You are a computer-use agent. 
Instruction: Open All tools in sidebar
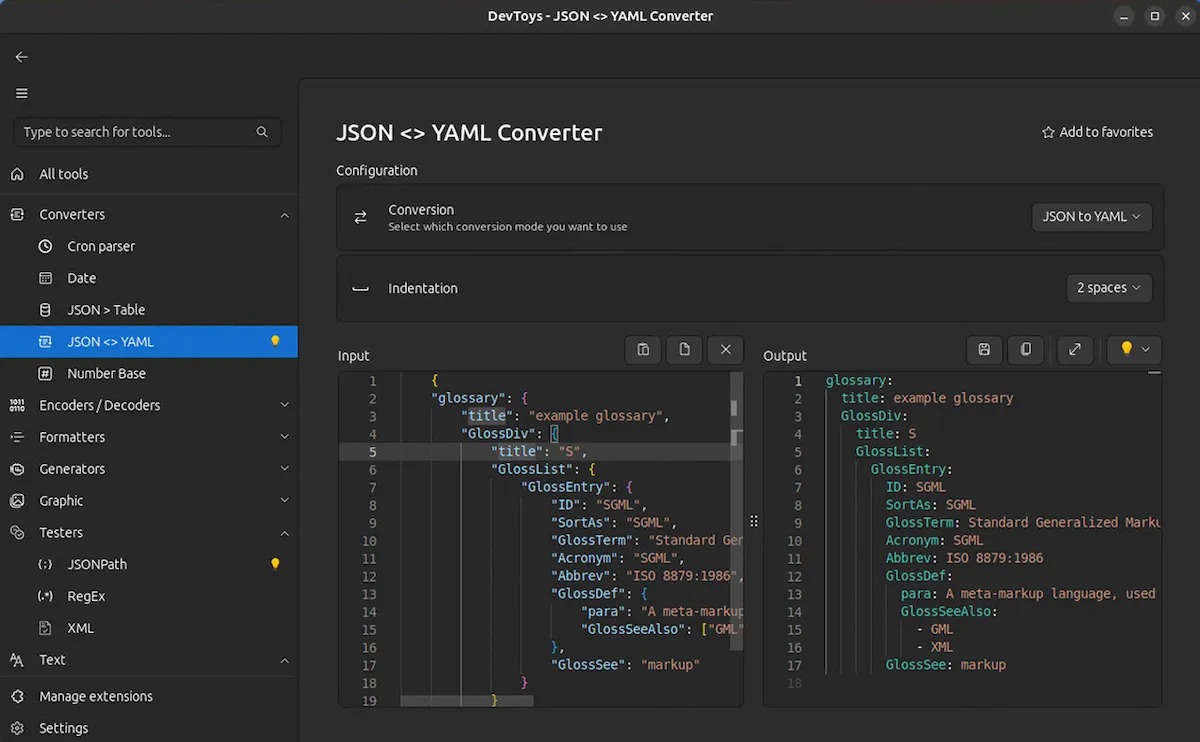149,174
